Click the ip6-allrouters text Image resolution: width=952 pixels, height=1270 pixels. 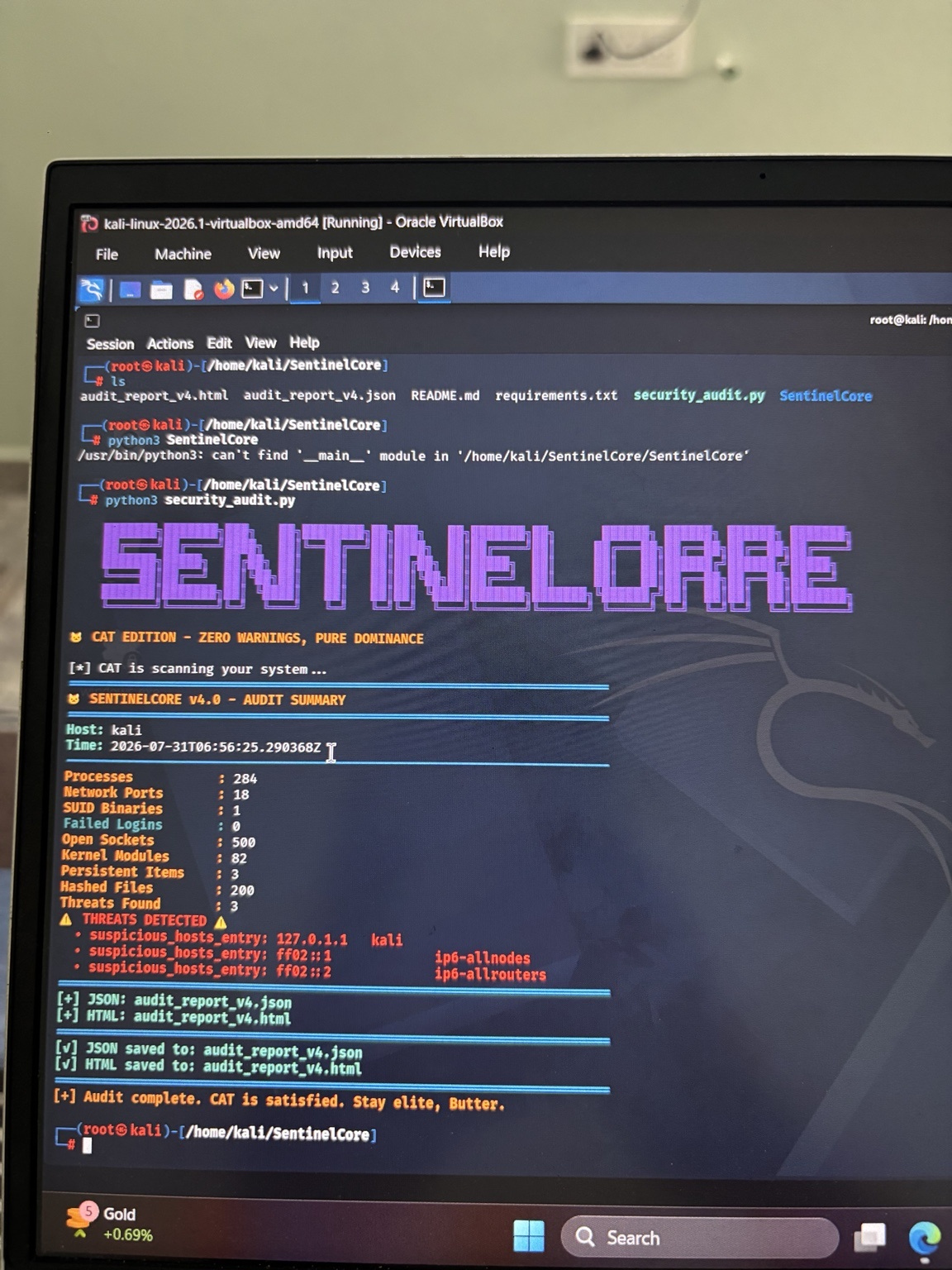pos(490,975)
